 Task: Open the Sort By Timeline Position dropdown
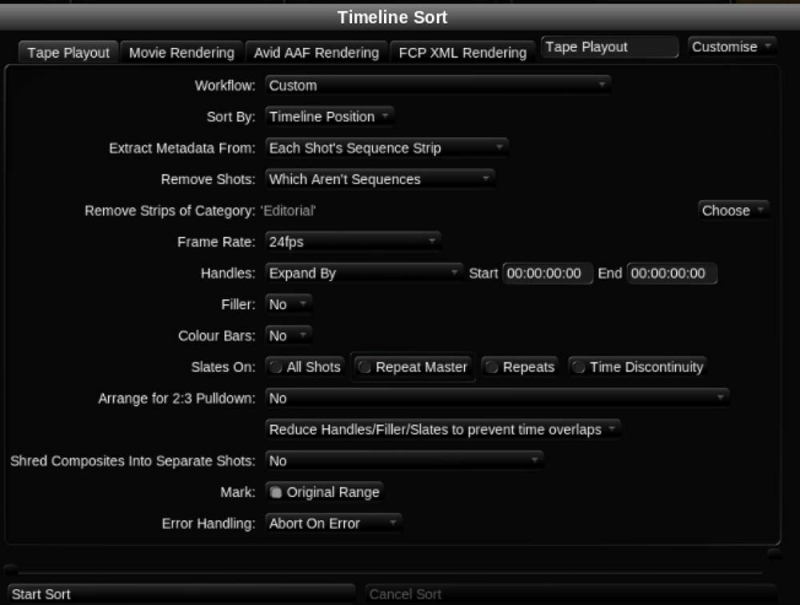(x=329, y=116)
